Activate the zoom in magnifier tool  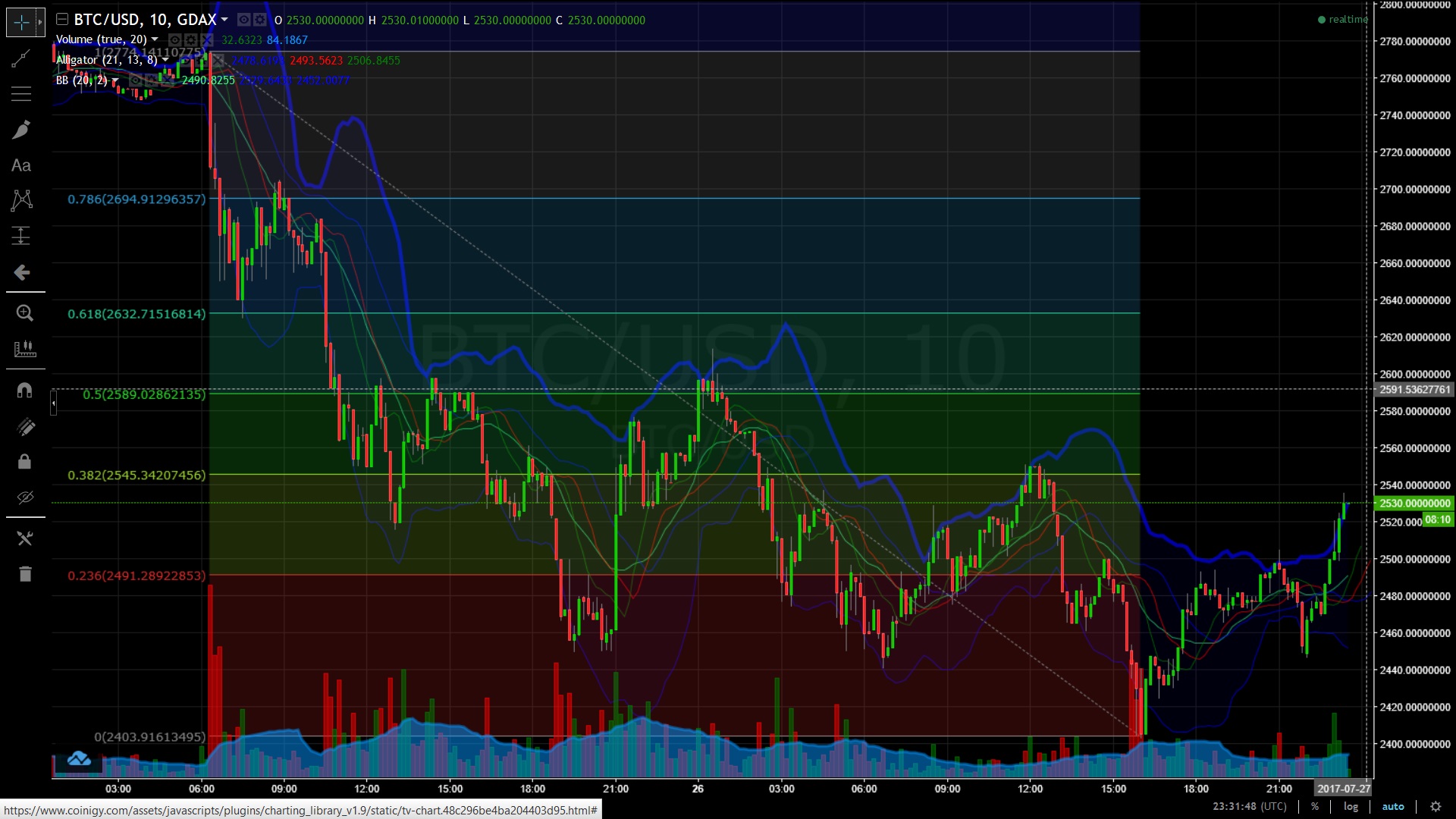[x=24, y=313]
